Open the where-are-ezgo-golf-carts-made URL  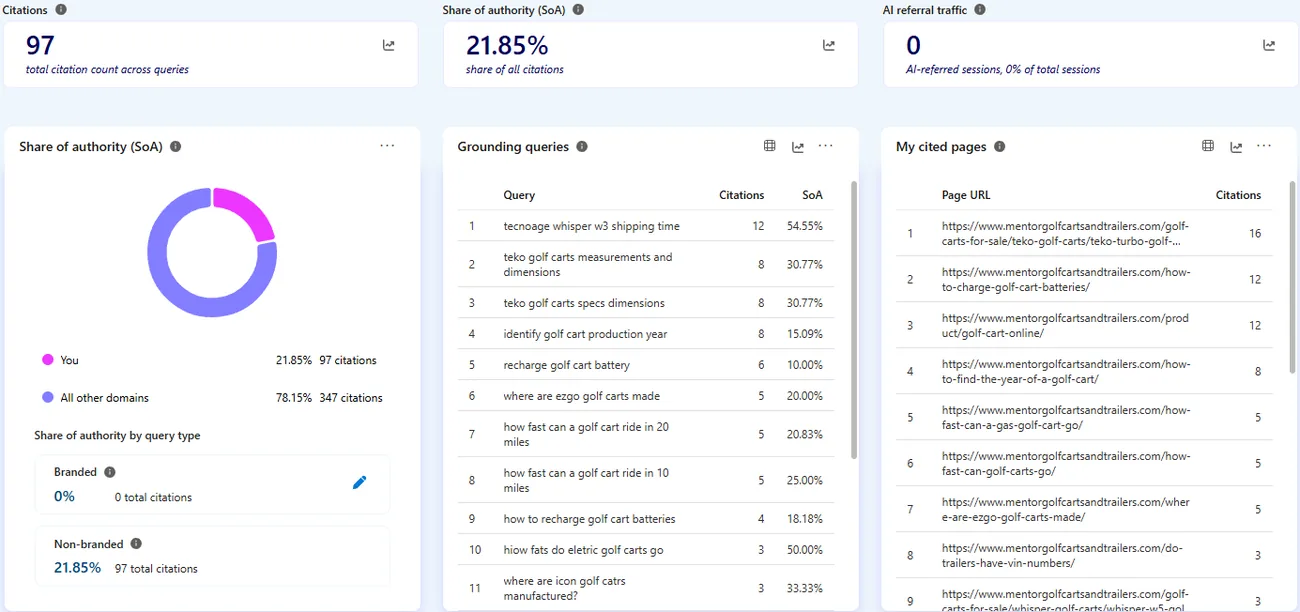point(1066,509)
